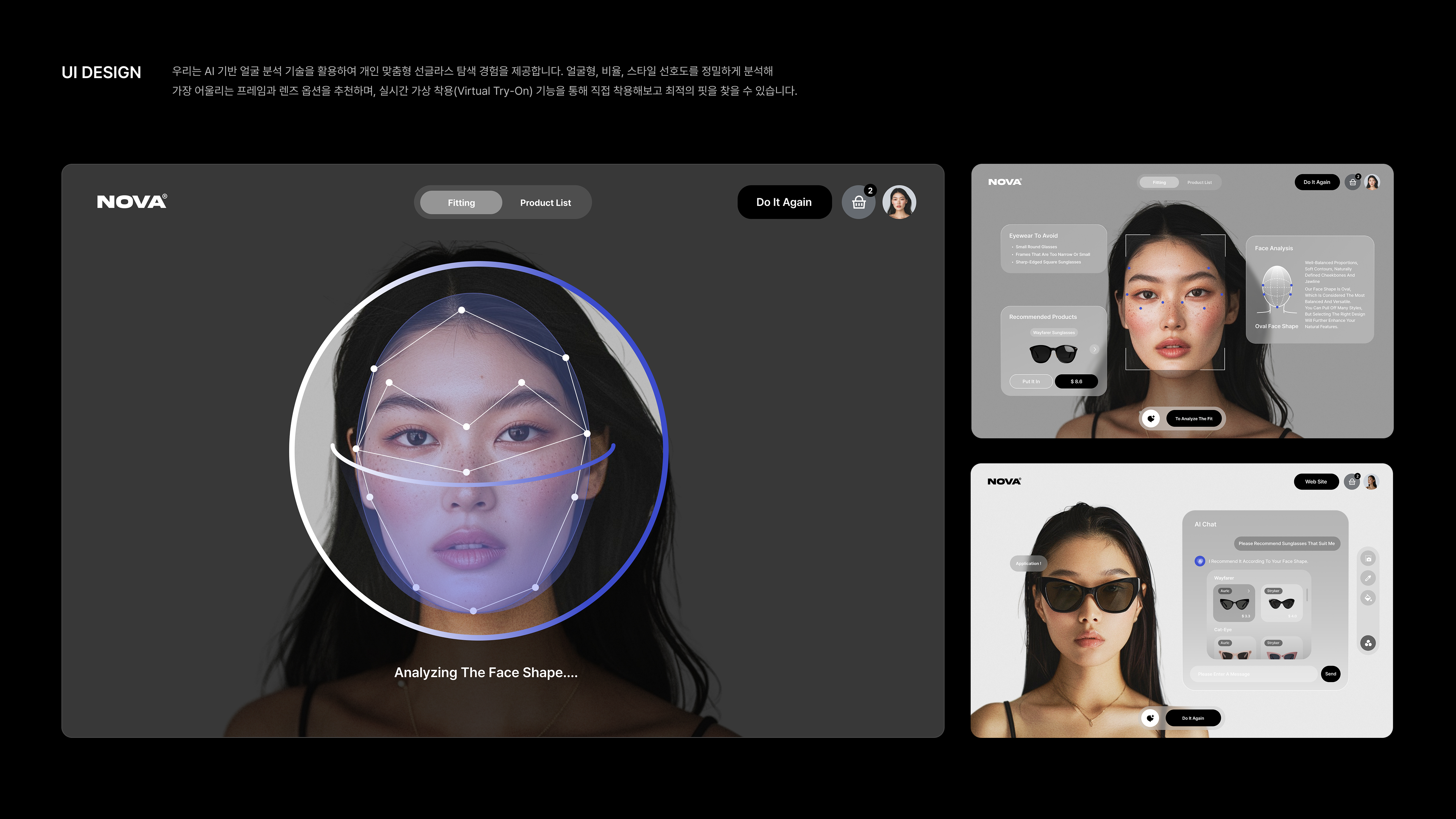Open the small Product List tab in the gray panel
Viewport: 1456px width, 819px height.
pyautogui.click(x=1199, y=182)
